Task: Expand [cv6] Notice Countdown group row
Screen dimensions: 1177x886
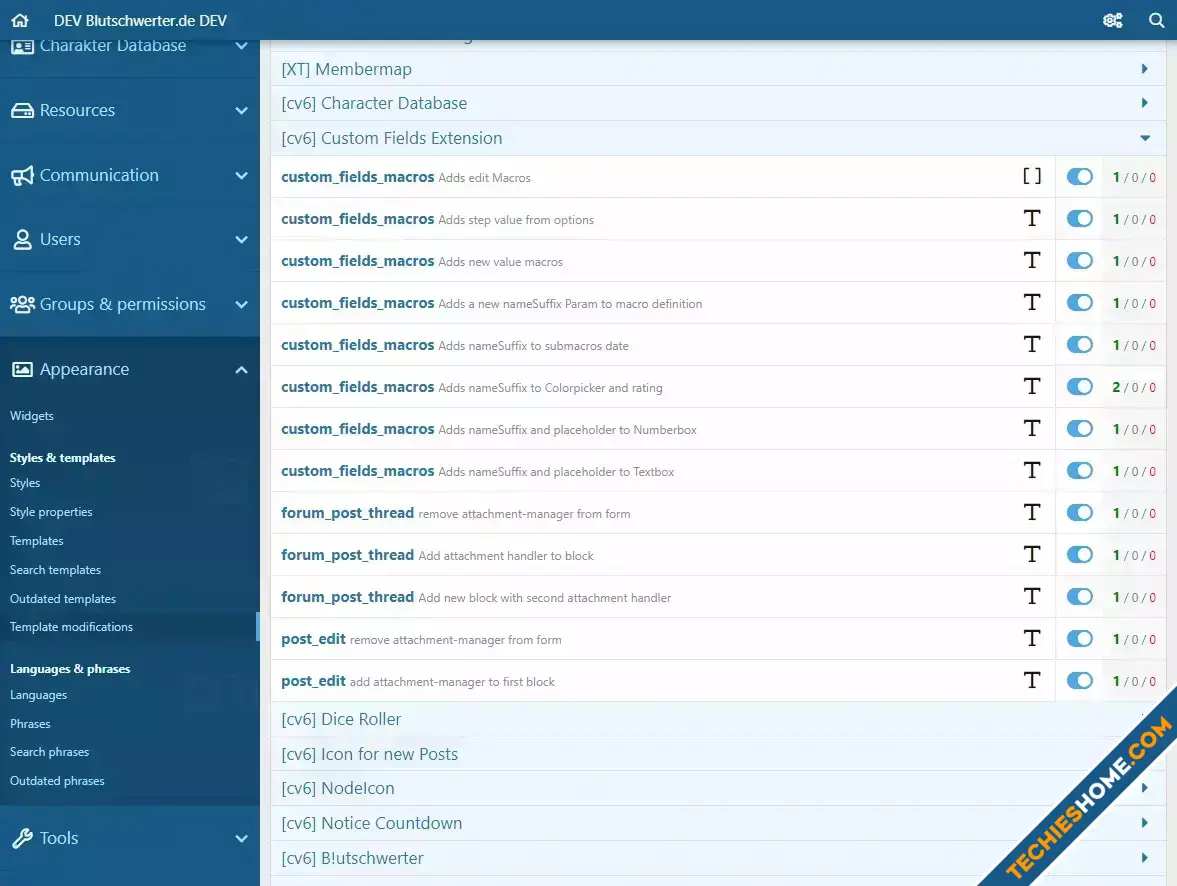Action: coord(718,823)
